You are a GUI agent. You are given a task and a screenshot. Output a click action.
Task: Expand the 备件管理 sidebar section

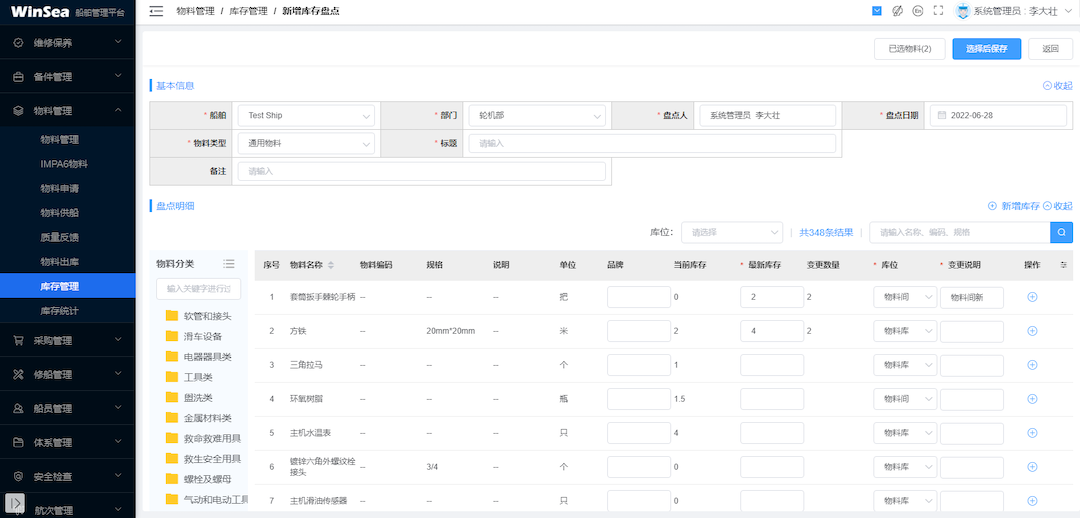click(68, 76)
